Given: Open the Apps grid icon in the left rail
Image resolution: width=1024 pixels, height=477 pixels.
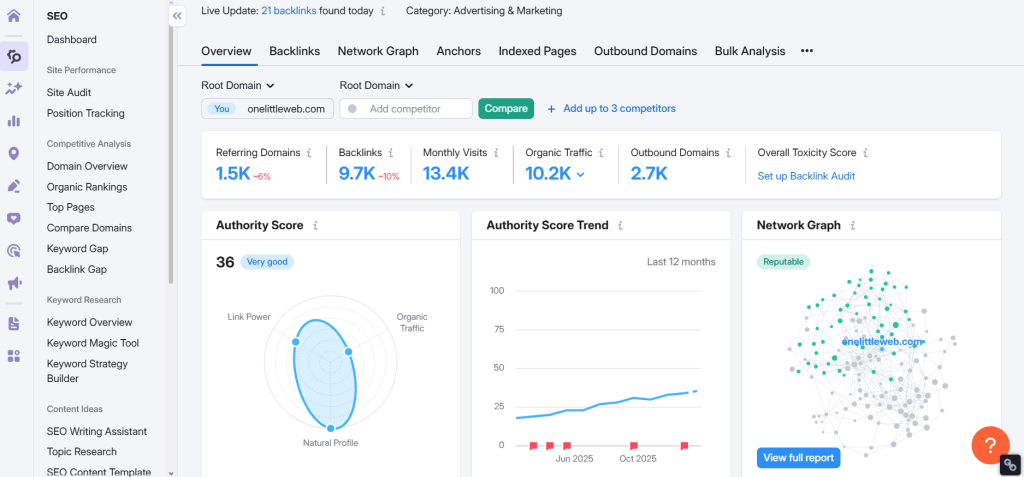Looking at the screenshot, I should click(x=14, y=355).
